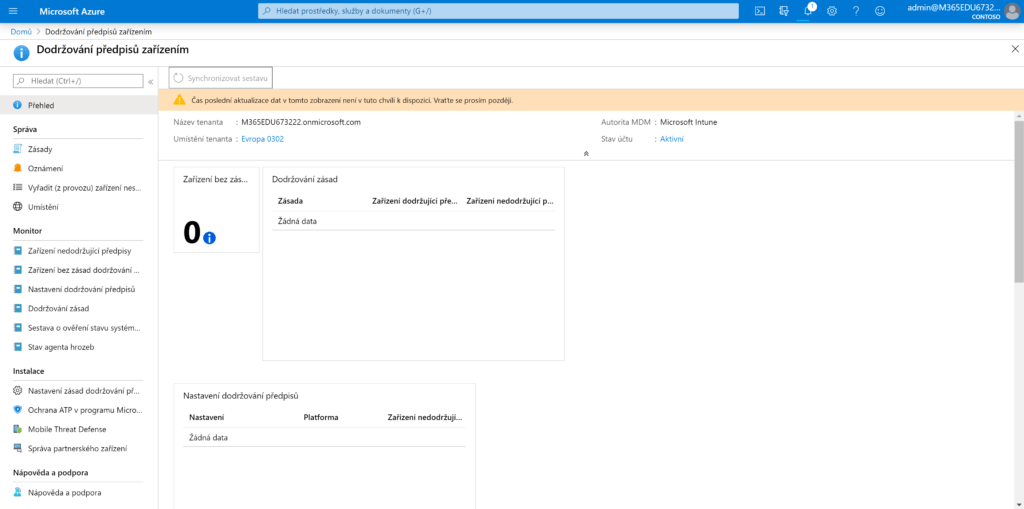This screenshot has height=509, width=1024.
Task: Click Synchronizovat sestavu button
Action: 220,77
